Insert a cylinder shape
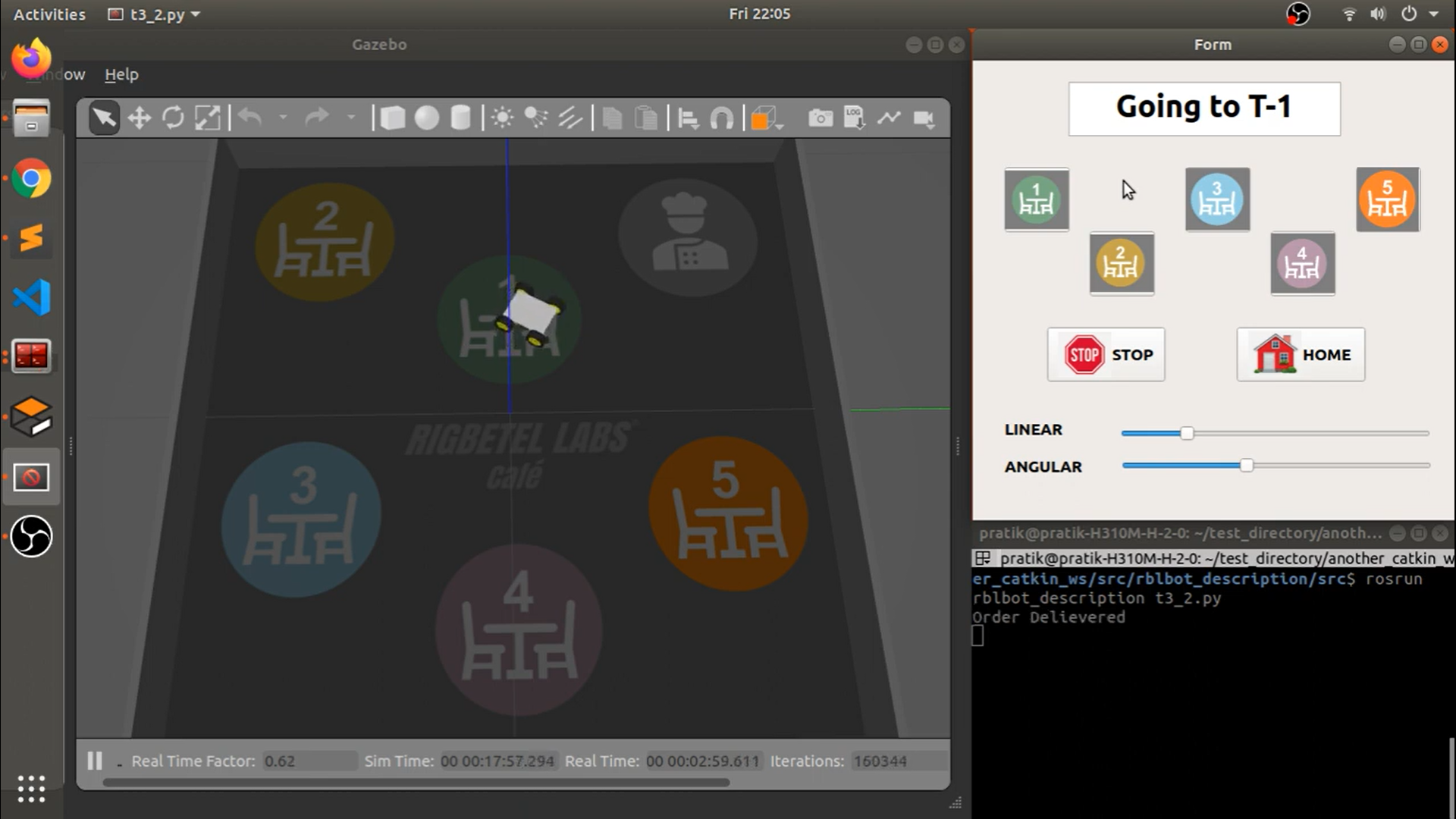 point(460,118)
